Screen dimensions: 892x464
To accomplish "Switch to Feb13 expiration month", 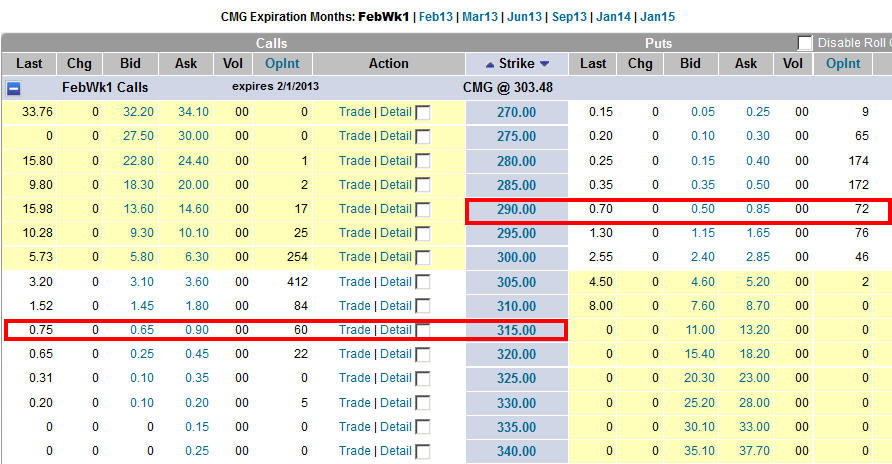I will 436,16.
